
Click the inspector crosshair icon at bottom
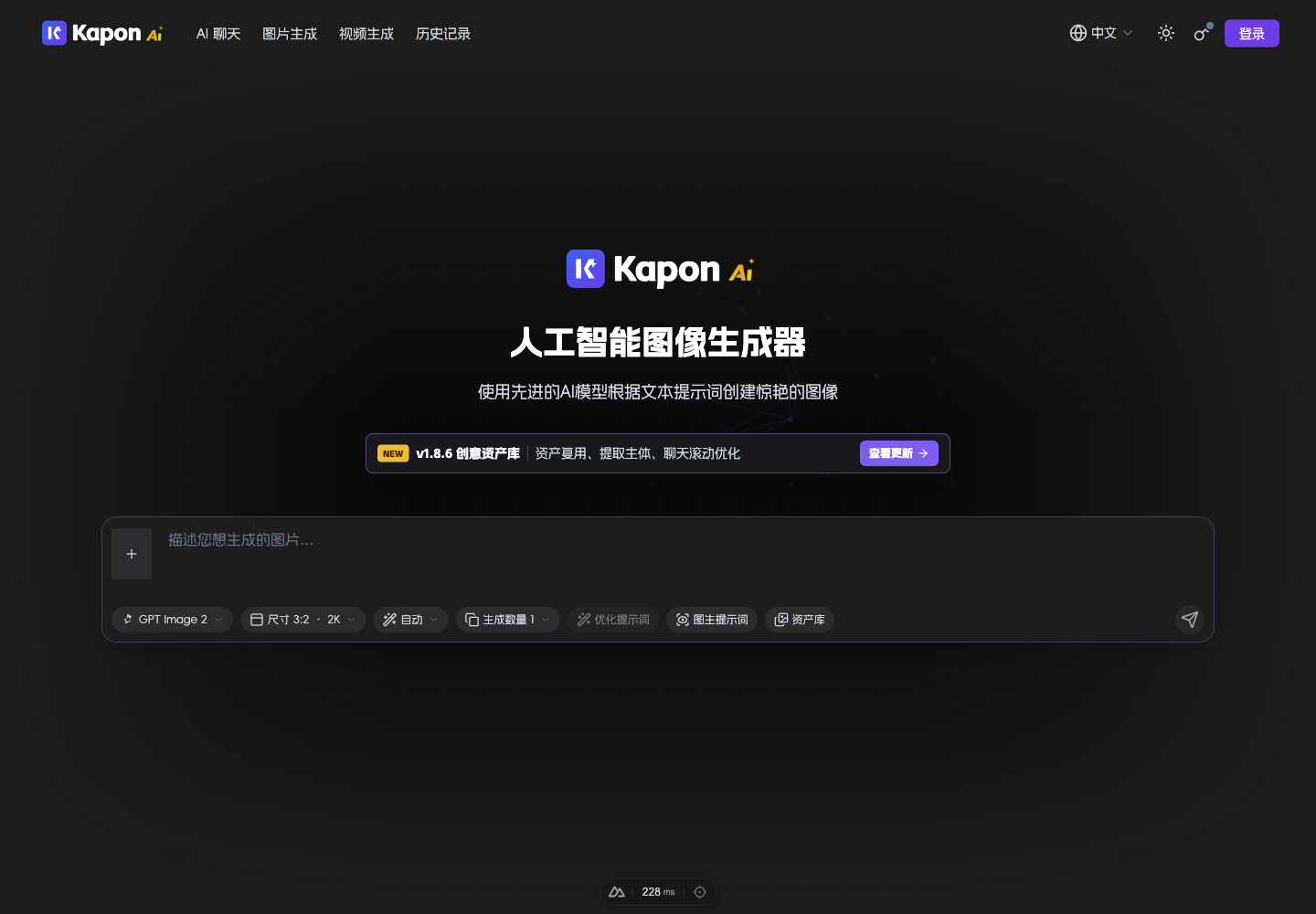700,892
